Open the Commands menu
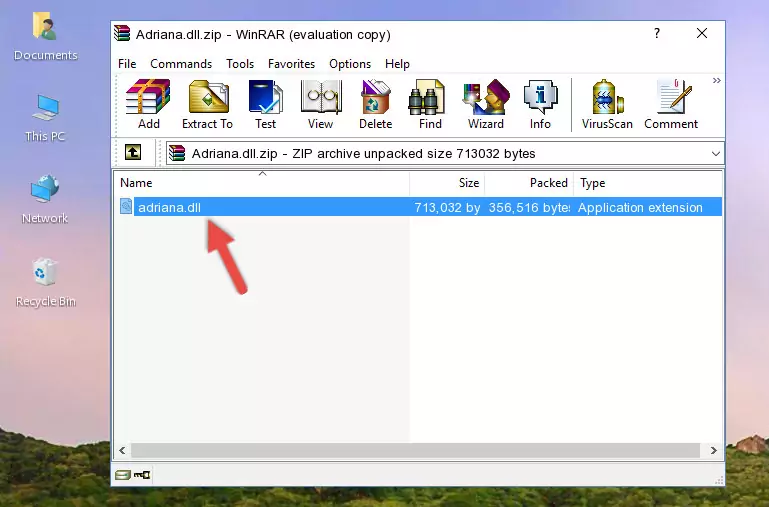 (x=181, y=64)
